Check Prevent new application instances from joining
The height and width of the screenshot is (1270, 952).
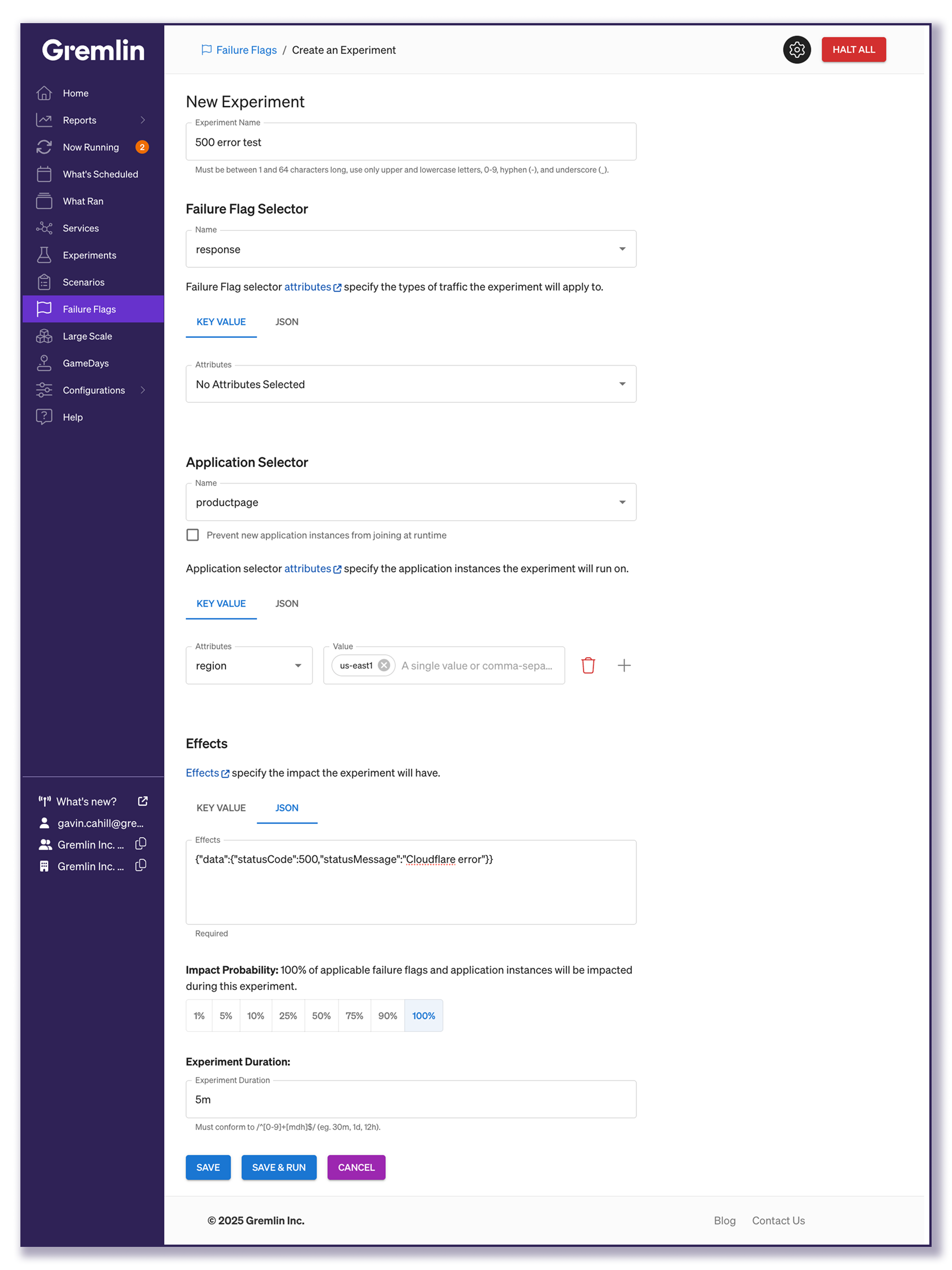click(x=193, y=535)
